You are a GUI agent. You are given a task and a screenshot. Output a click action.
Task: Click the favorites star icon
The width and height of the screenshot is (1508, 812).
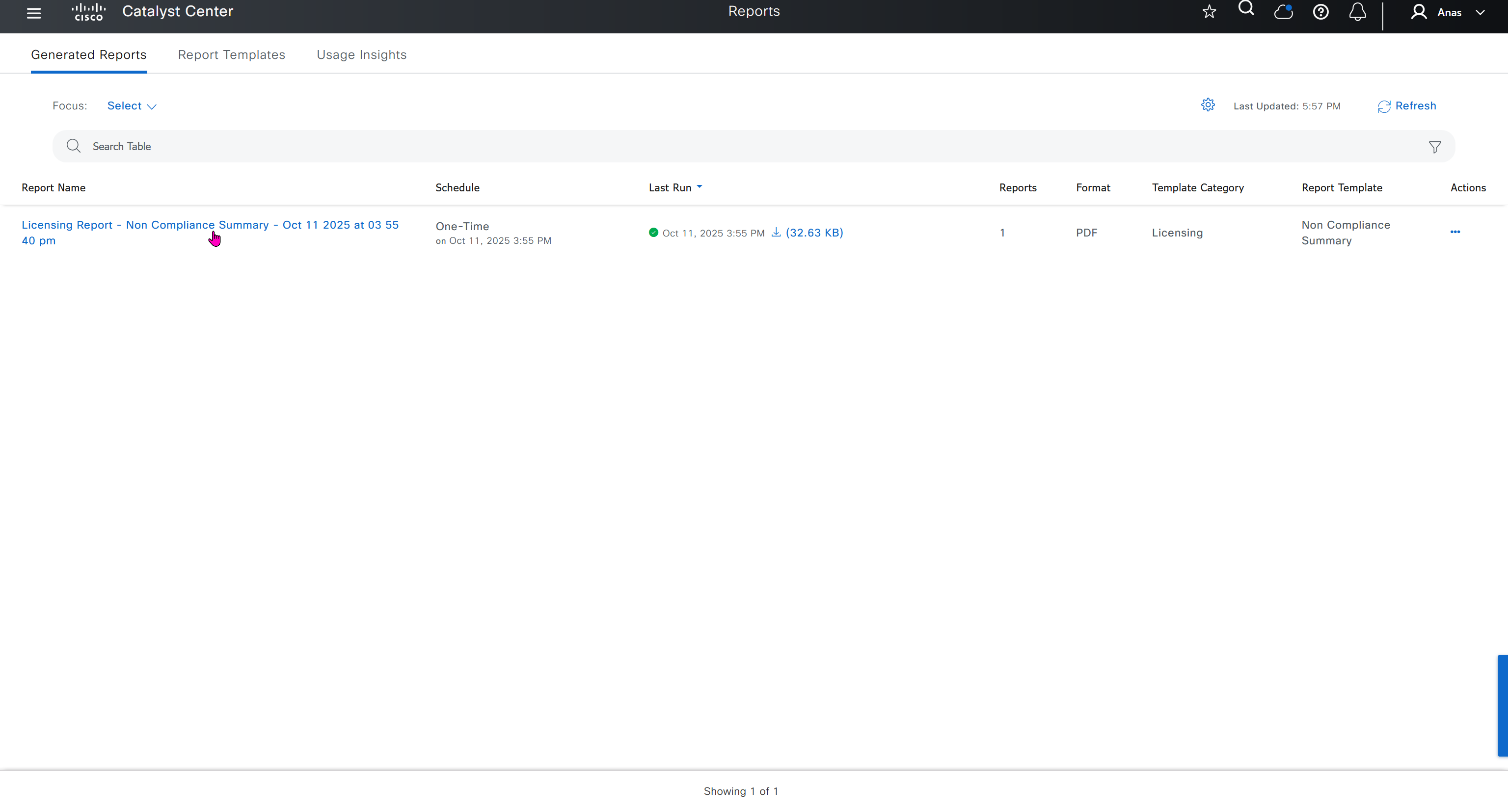pyautogui.click(x=1209, y=12)
